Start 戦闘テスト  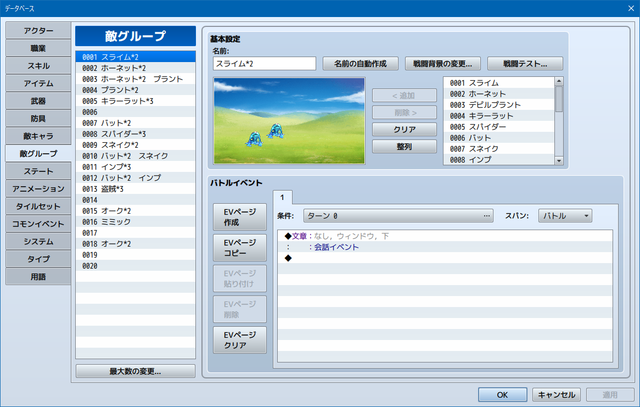point(525,64)
